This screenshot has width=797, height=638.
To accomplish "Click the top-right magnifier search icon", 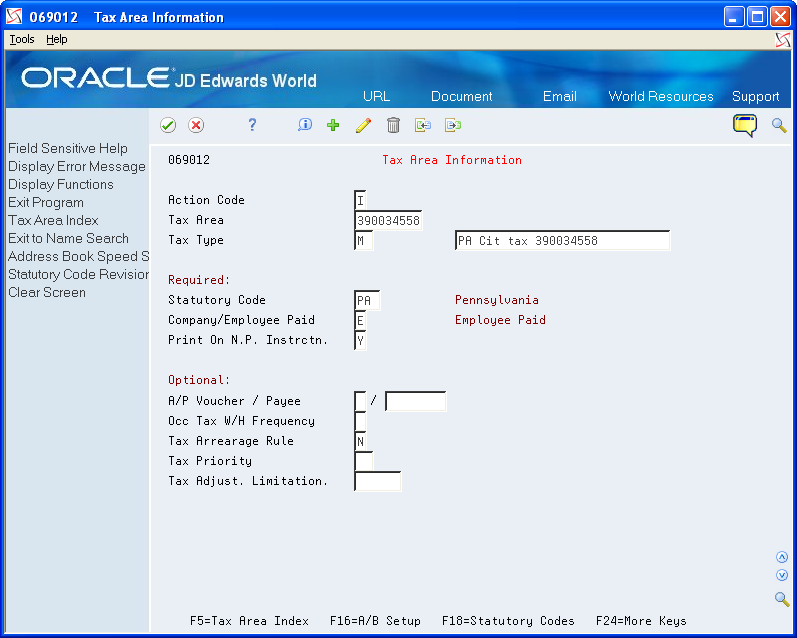I will tap(779, 125).
